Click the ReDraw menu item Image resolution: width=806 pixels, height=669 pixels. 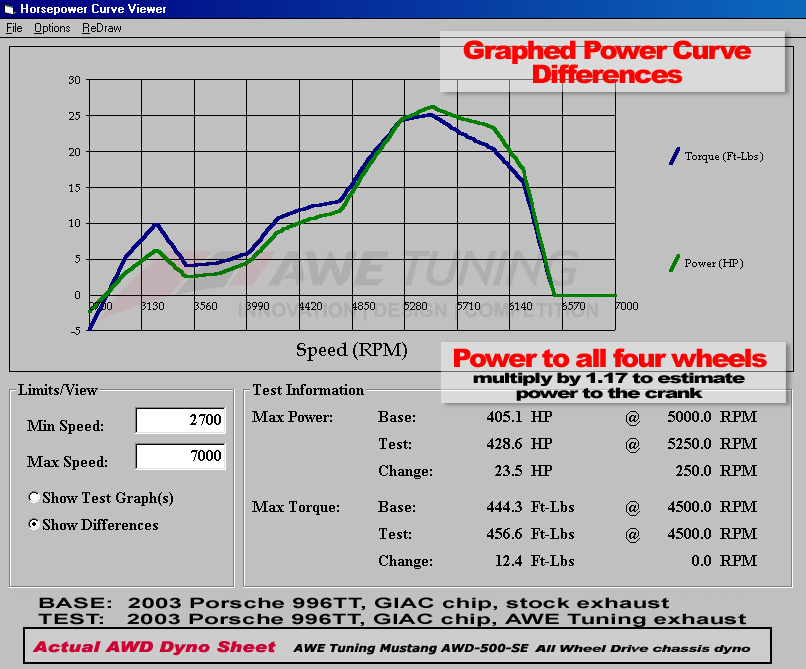(102, 28)
